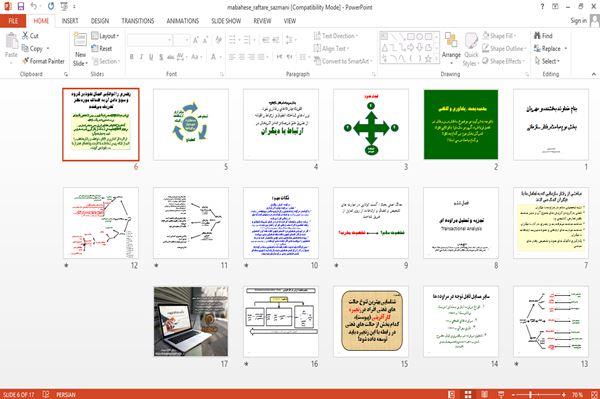Expand Shape Outline options
This screenshot has height=399, width=600.
pyautogui.click(x=505, y=48)
